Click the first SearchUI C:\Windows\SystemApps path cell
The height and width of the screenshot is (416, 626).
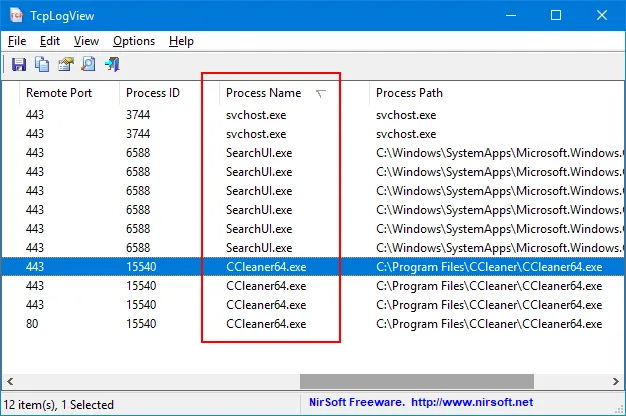tap(499, 153)
